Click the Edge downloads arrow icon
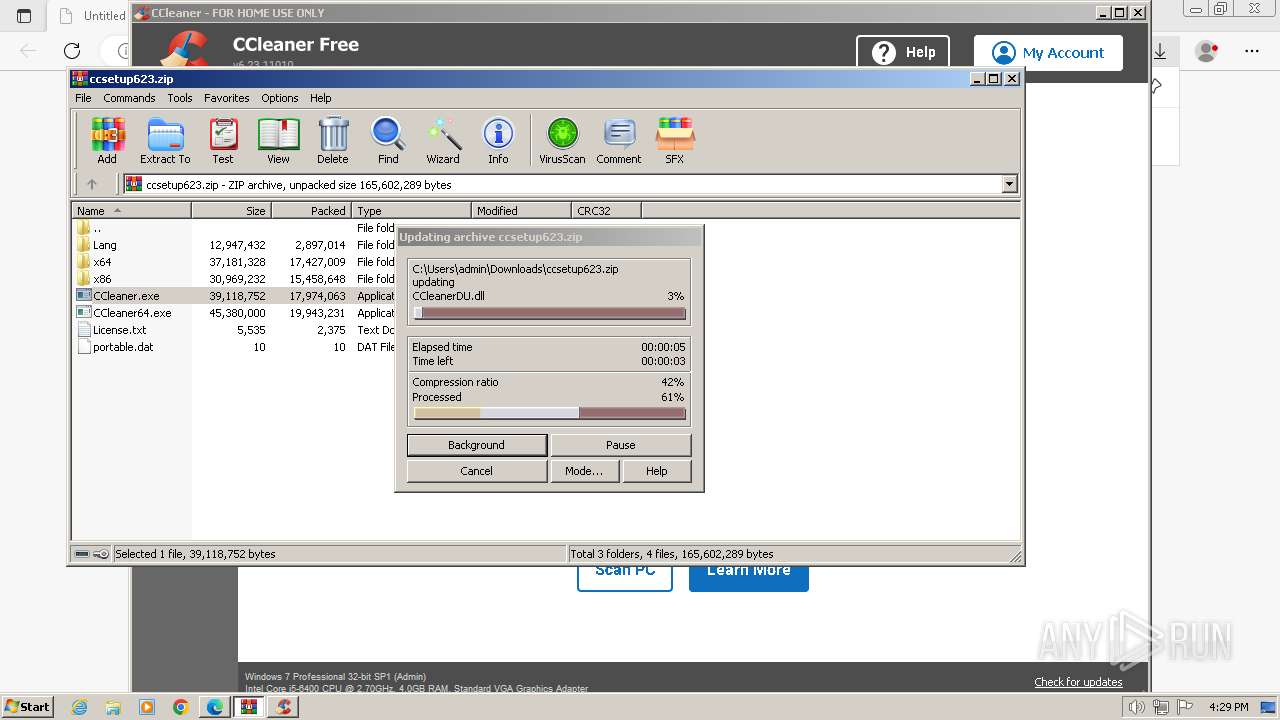Image resolution: width=1280 pixels, height=720 pixels. pos(1161,51)
